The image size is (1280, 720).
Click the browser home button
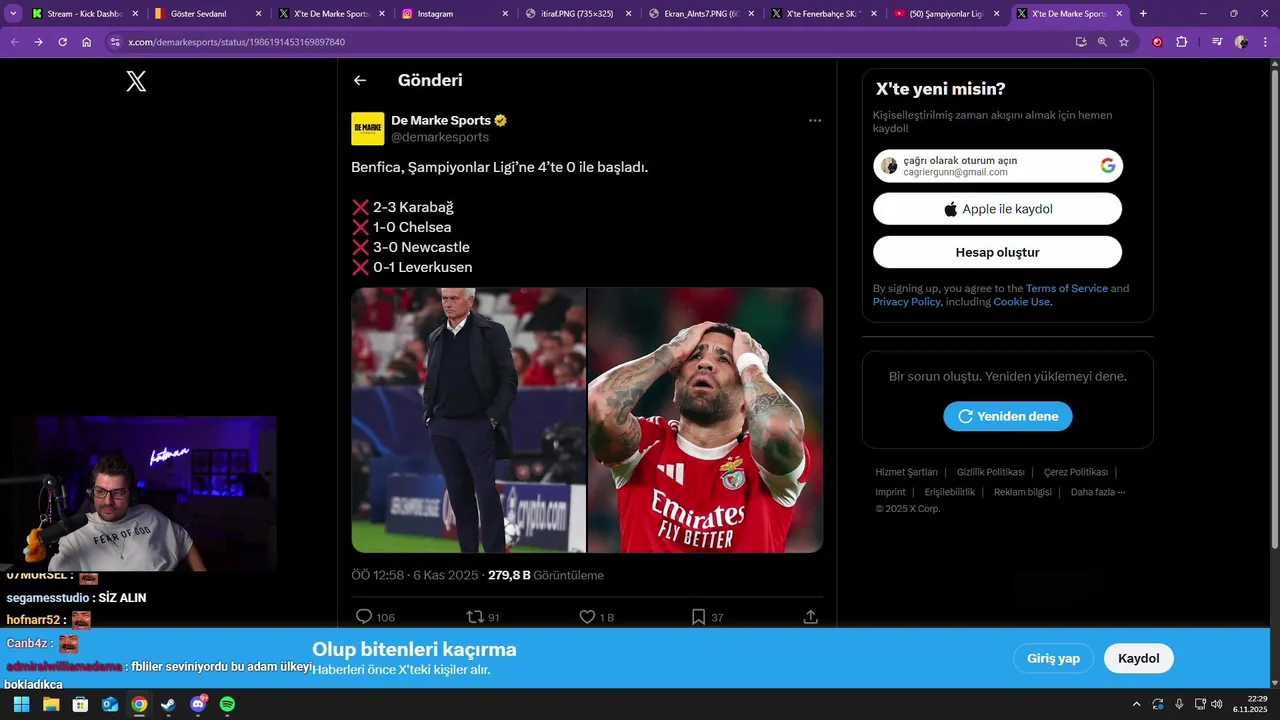87,42
